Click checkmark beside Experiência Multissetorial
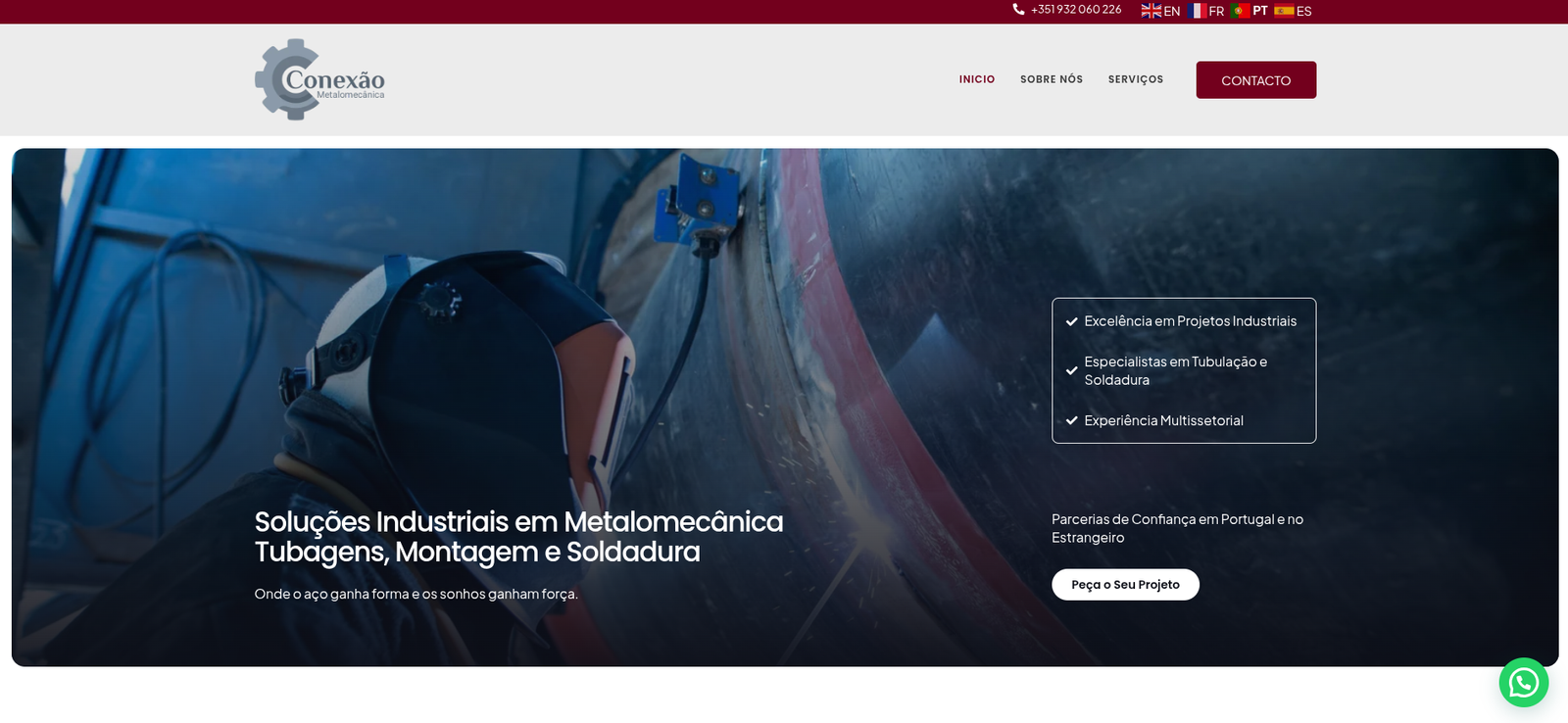The height and width of the screenshot is (723, 1568). tap(1071, 420)
